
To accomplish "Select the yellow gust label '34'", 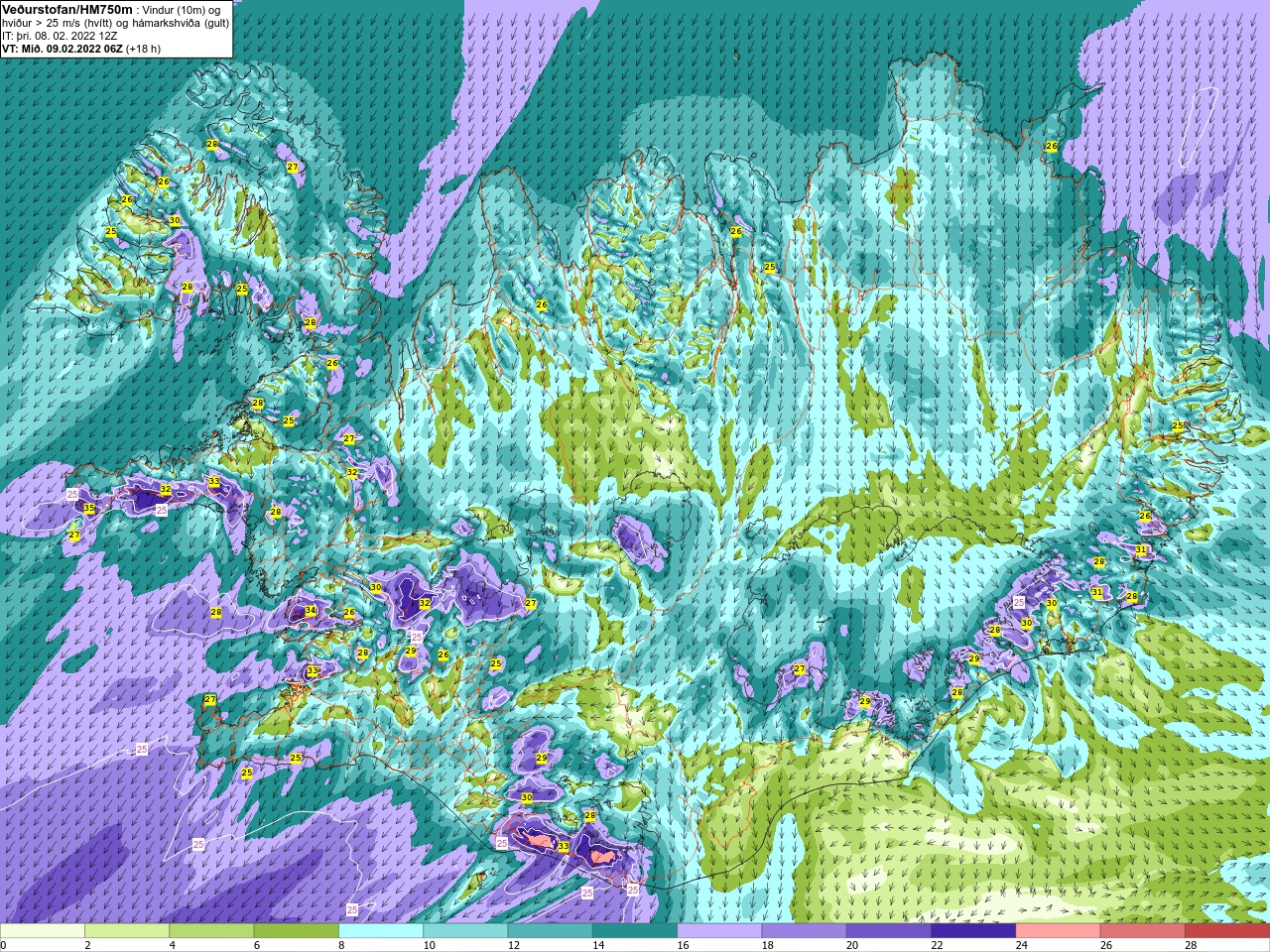I will [311, 611].
